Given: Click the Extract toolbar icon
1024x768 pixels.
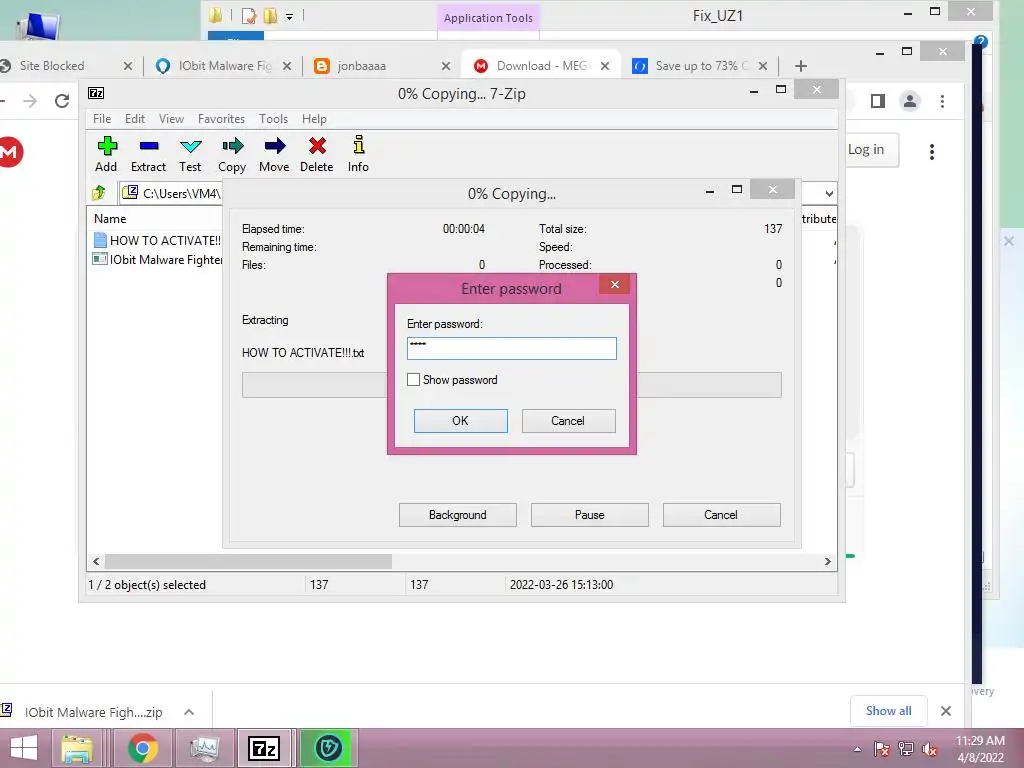Looking at the screenshot, I should click(x=149, y=146).
